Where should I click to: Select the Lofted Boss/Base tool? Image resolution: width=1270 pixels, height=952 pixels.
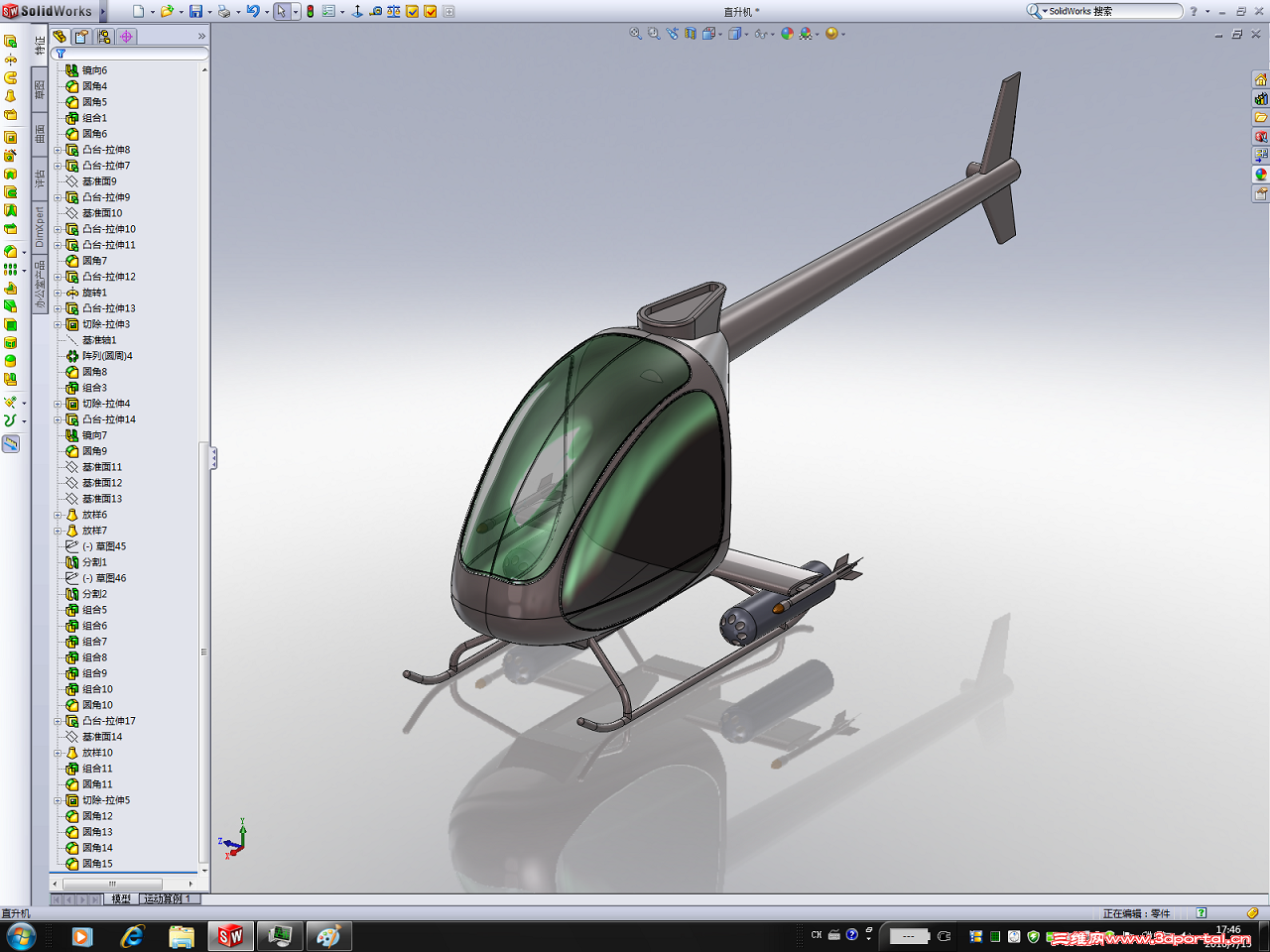[10, 96]
